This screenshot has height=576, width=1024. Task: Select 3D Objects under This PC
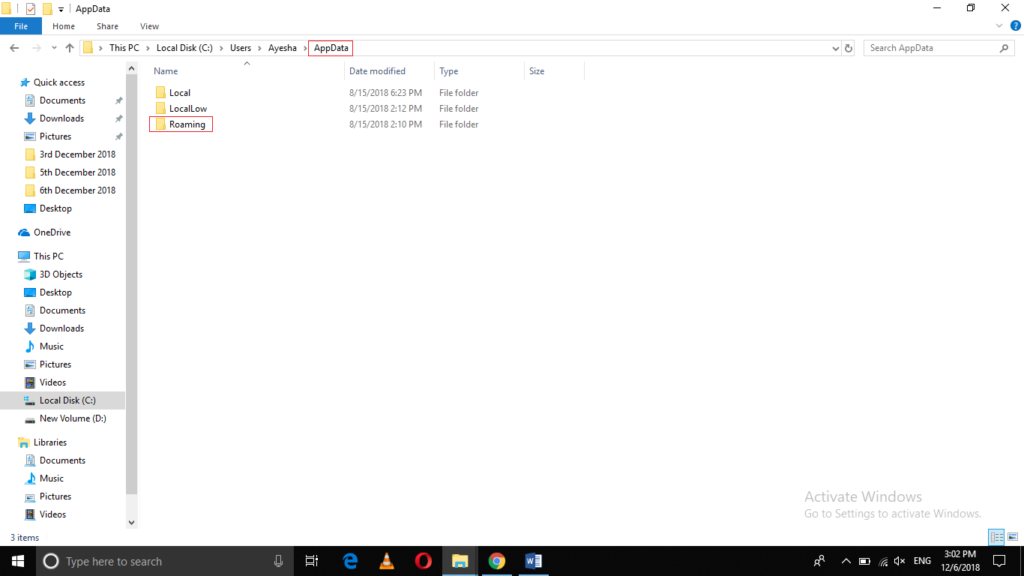coord(60,274)
